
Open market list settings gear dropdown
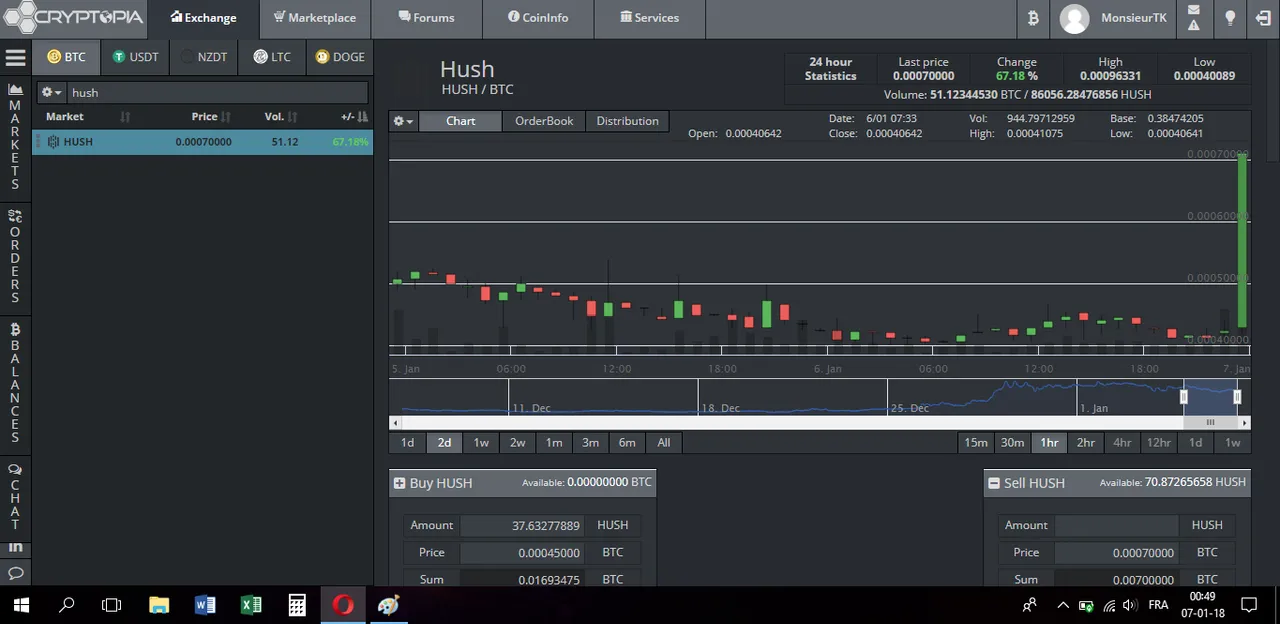51,92
